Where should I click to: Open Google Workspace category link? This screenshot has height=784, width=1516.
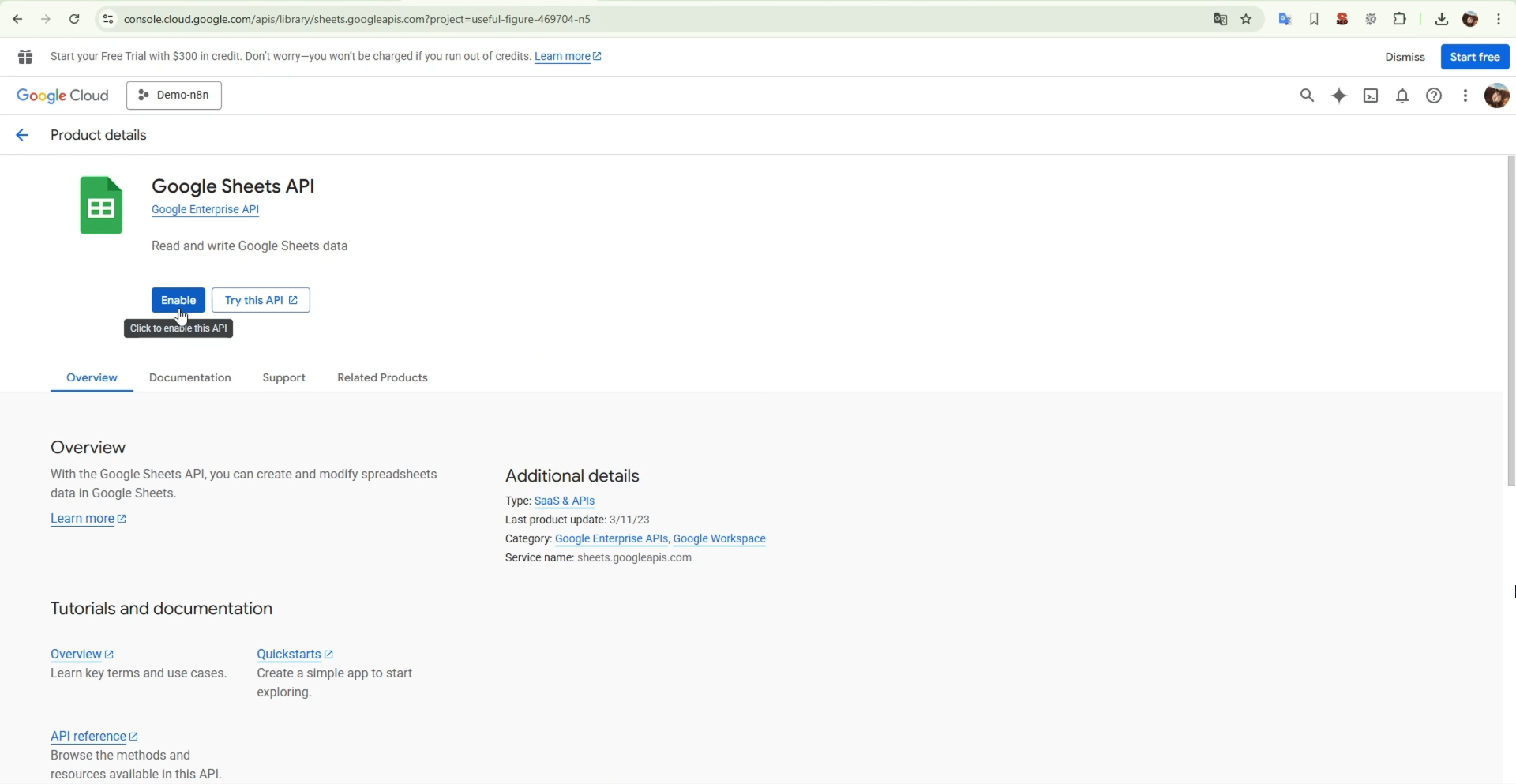(x=719, y=538)
